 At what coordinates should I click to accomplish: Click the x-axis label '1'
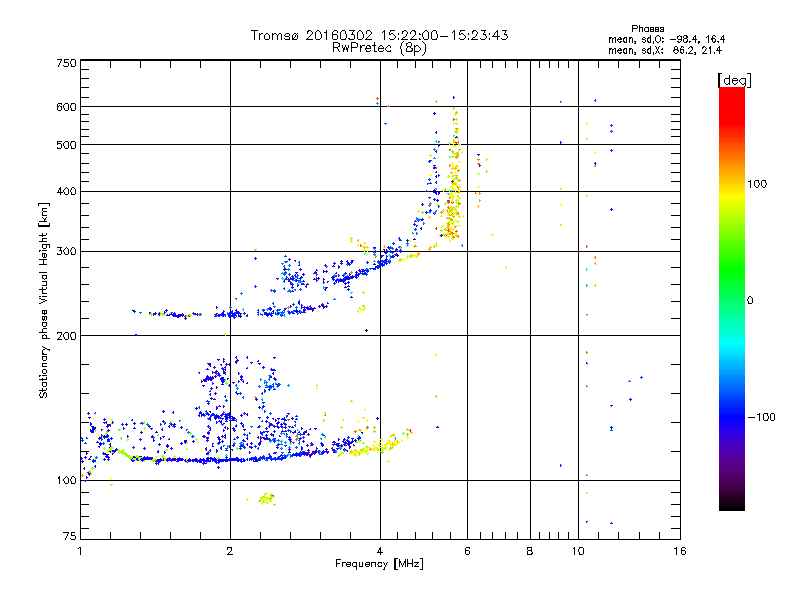coord(80,551)
